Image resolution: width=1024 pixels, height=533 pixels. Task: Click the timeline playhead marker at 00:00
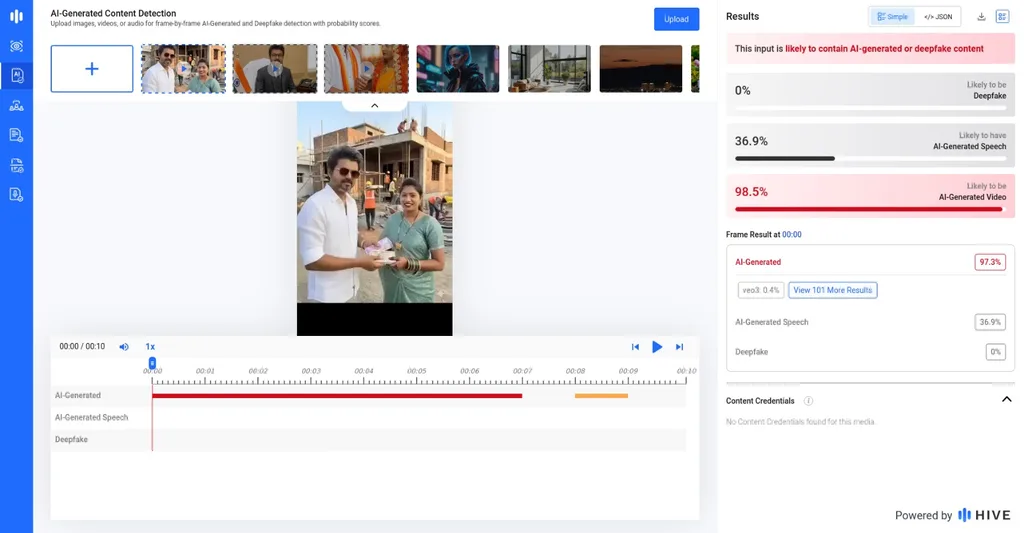(152, 363)
